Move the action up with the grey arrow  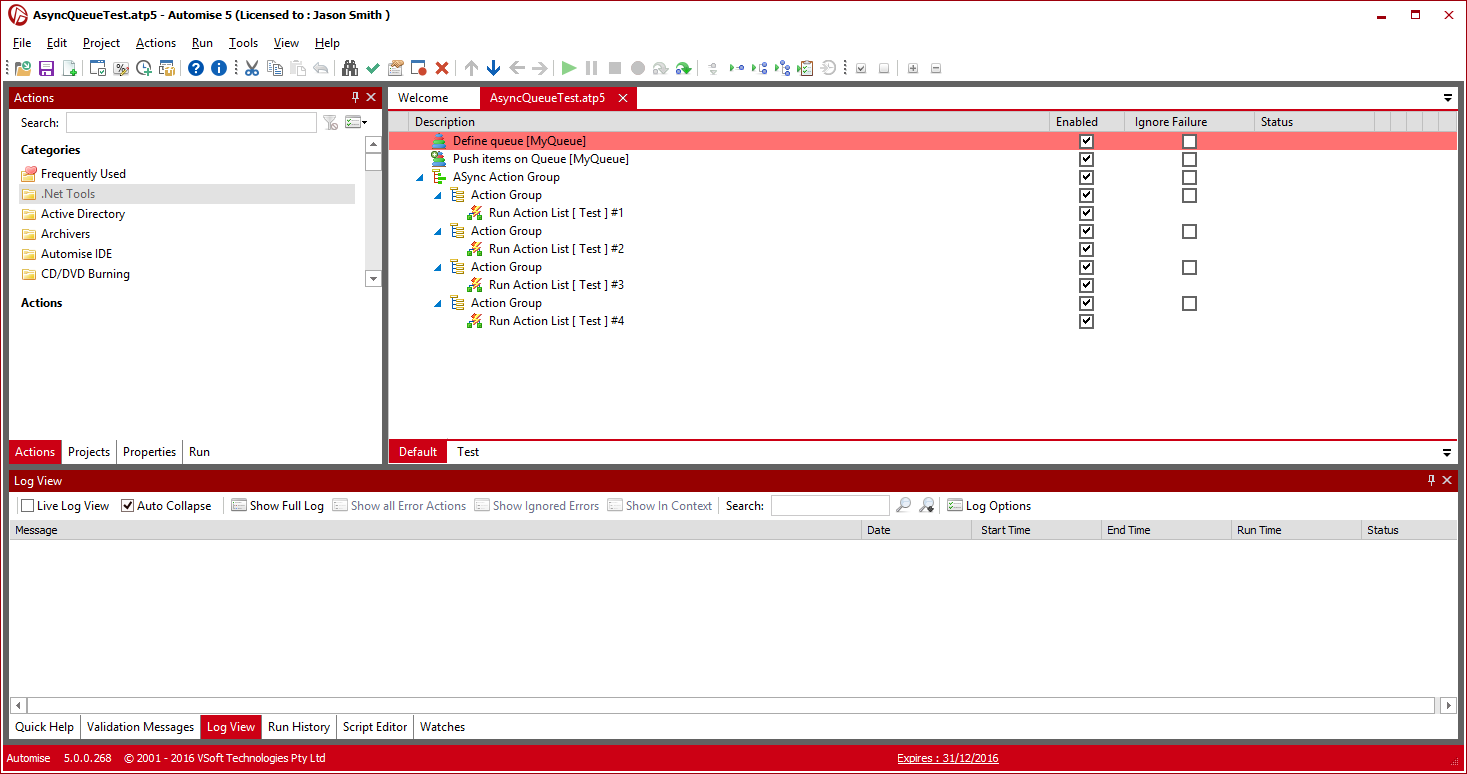[471, 68]
